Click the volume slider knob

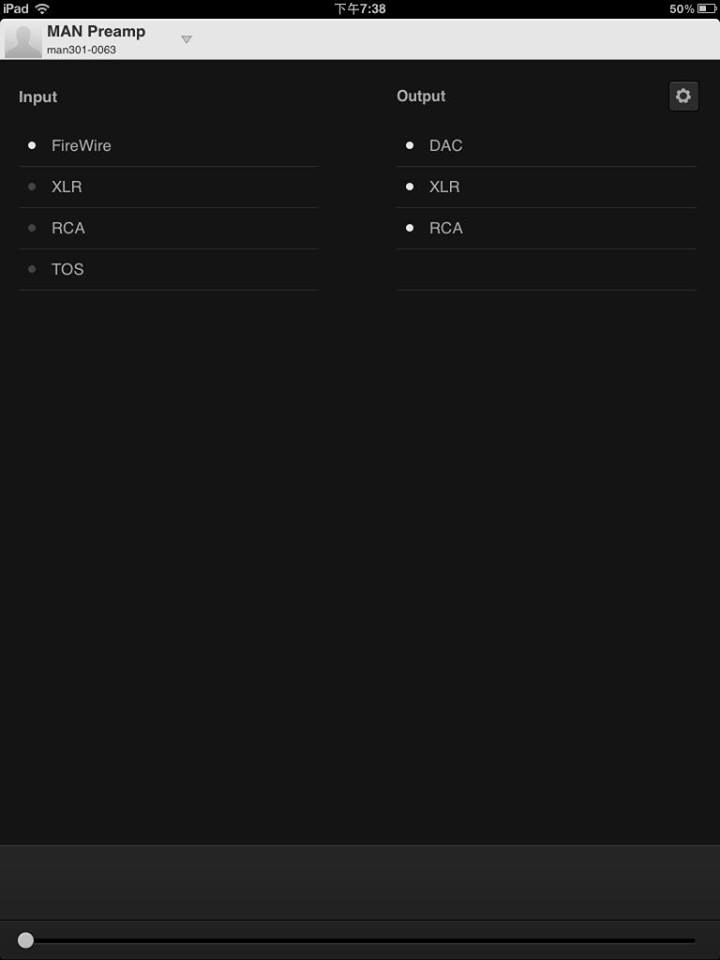26,940
